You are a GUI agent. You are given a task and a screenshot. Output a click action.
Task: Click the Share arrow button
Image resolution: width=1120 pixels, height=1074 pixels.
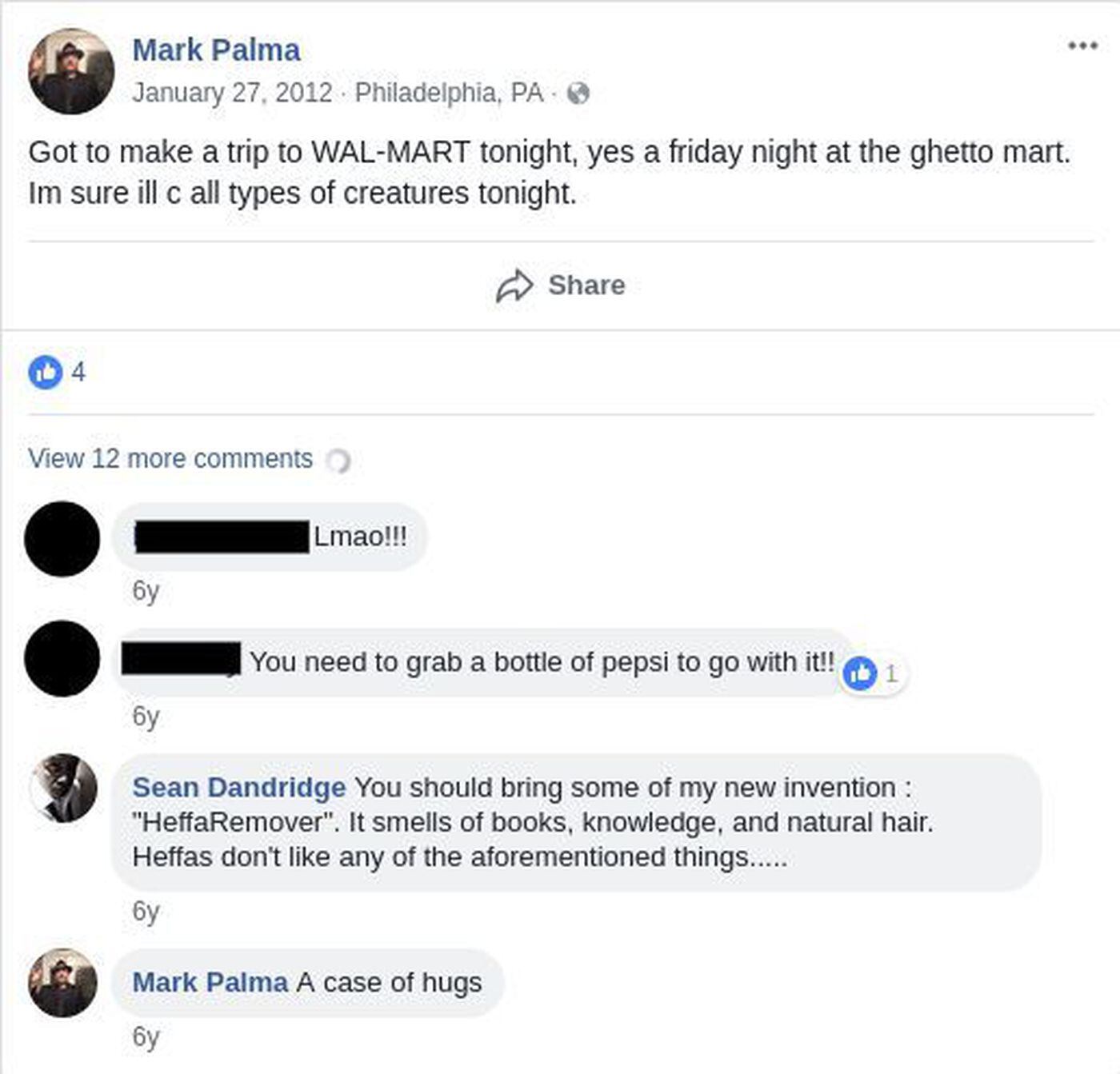pos(560,285)
